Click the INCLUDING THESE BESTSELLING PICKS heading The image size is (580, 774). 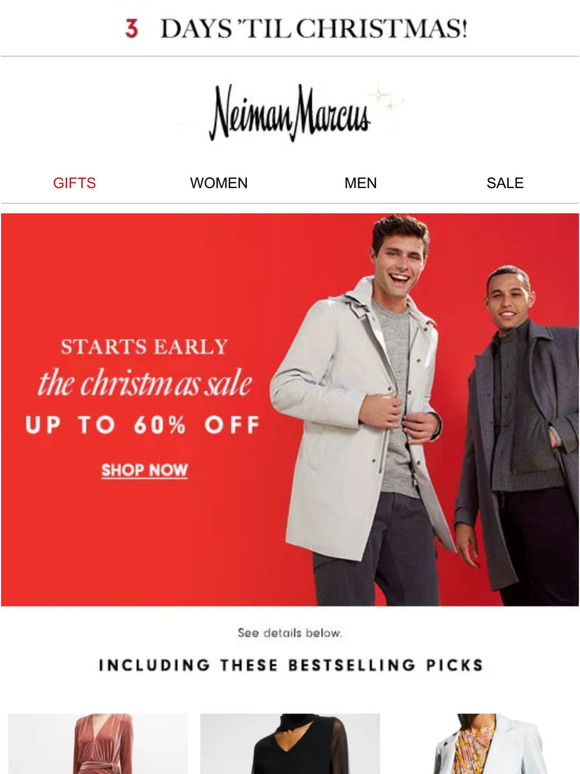click(x=291, y=665)
